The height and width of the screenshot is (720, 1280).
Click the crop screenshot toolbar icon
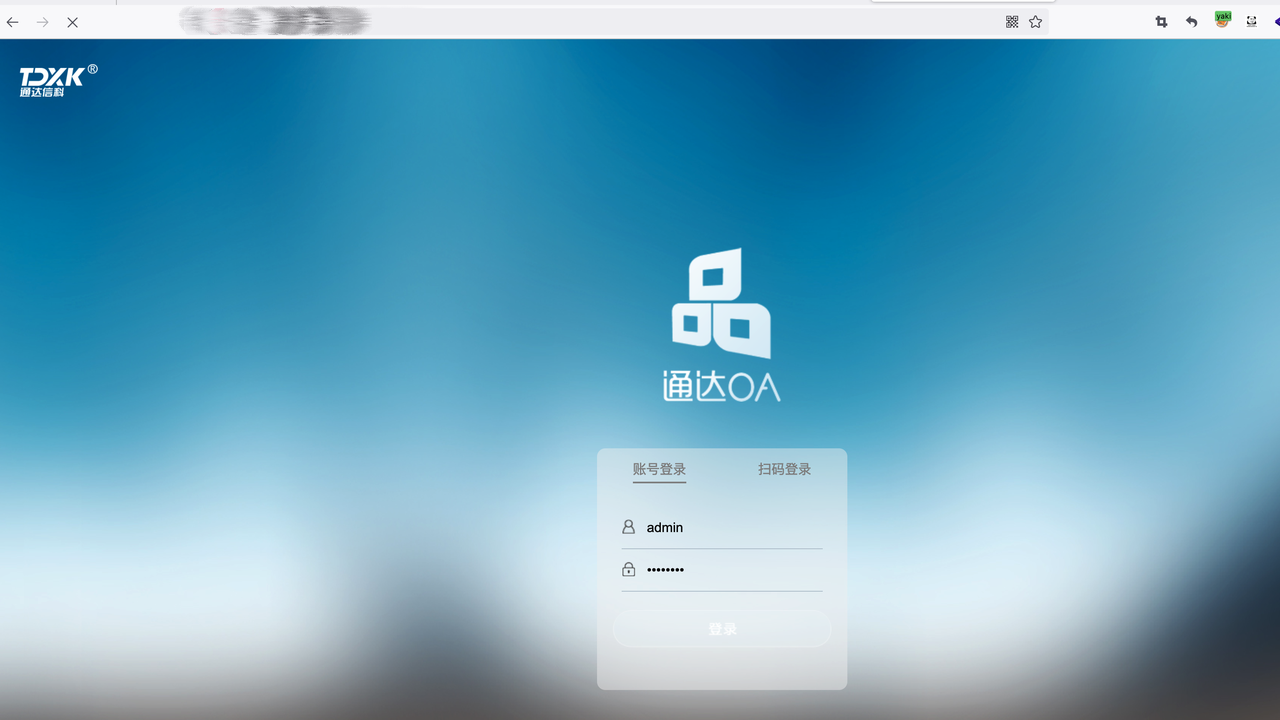(x=1161, y=22)
